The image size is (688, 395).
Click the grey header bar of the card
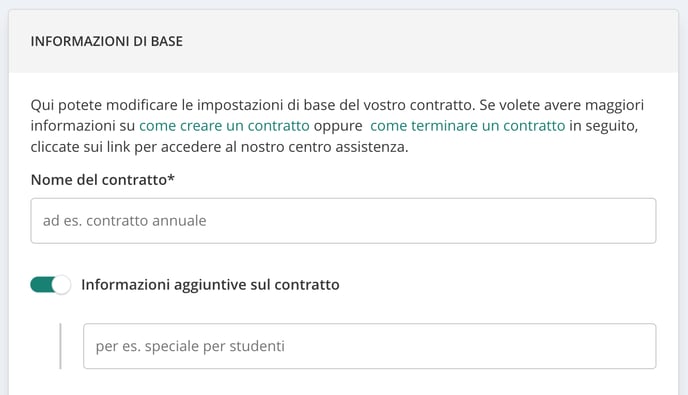343,41
